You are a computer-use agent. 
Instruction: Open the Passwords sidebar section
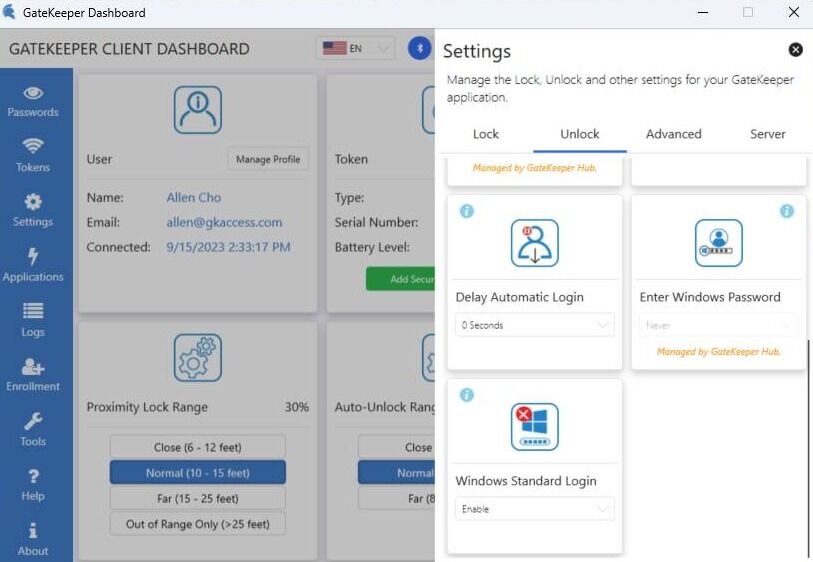coord(33,102)
